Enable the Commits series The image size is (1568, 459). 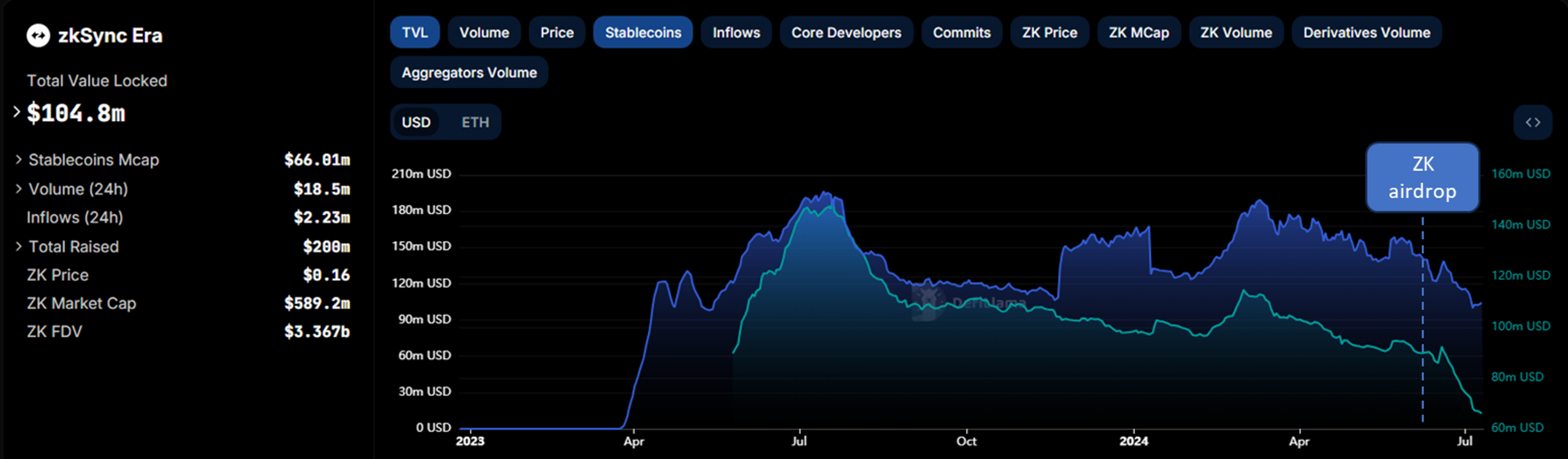tap(962, 32)
